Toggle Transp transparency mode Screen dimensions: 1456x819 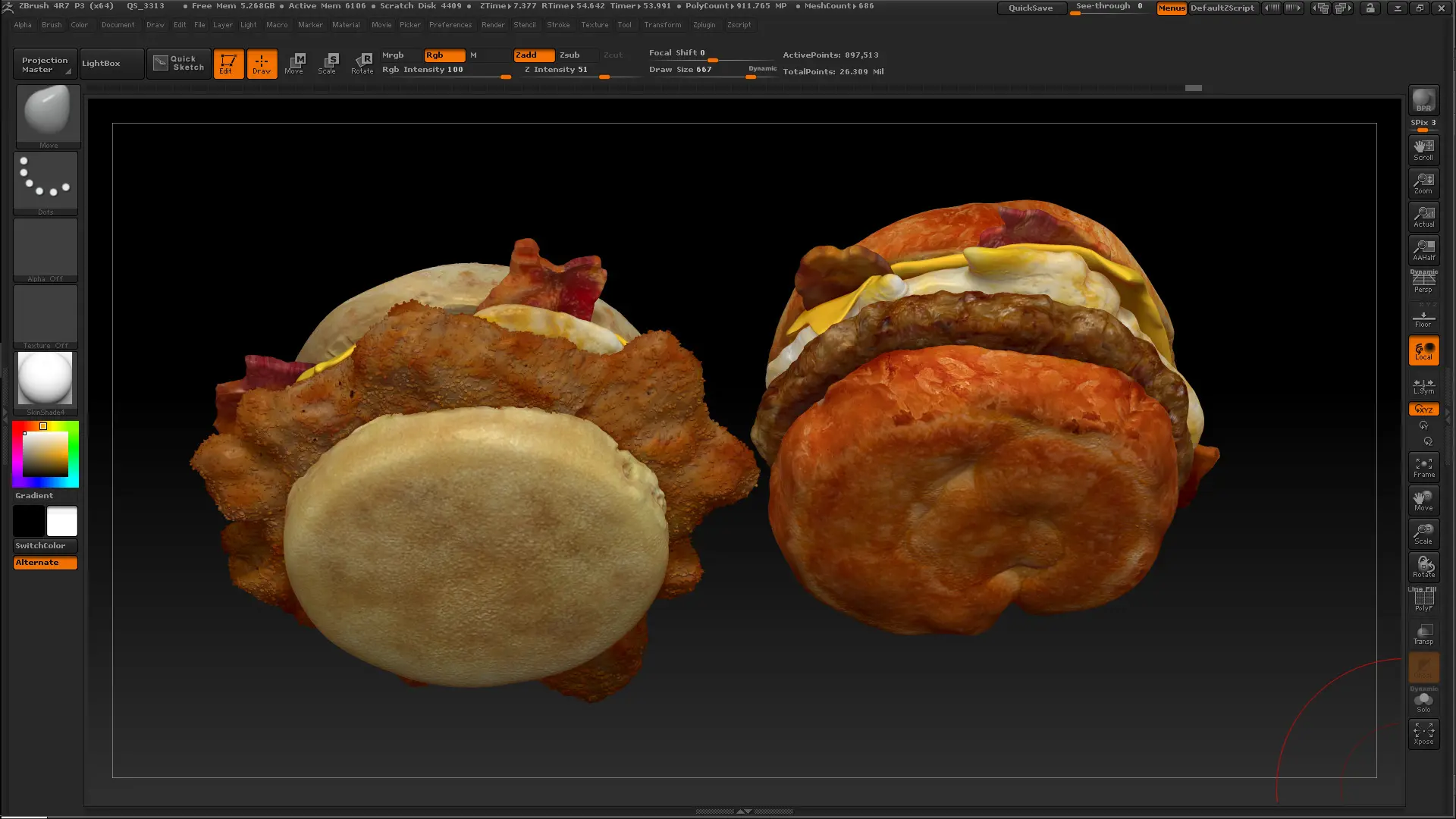coord(1423,634)
